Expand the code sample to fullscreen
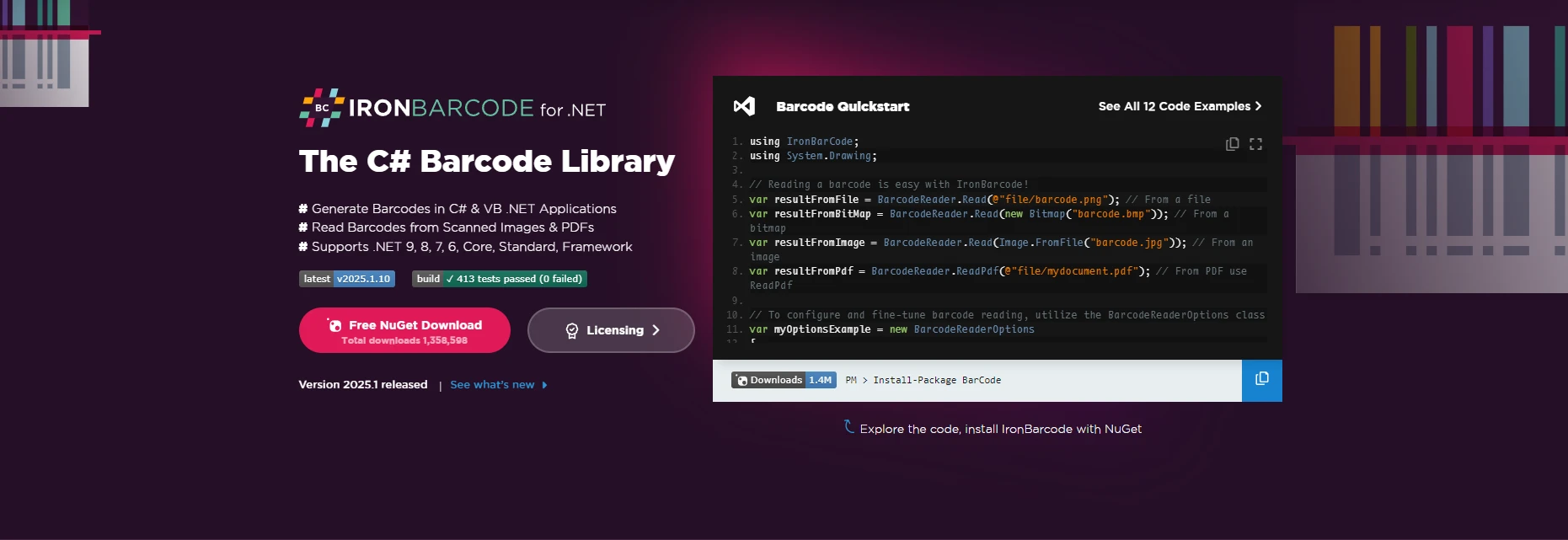Viewport: 1568px width, 540px height. pyautogui.click(x=1255, y=144)
